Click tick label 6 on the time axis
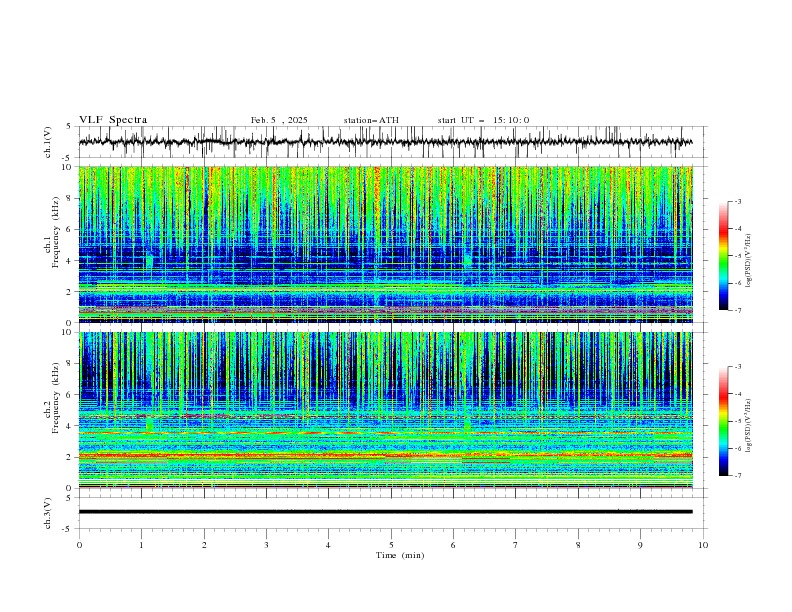The height and width of the screenshot is (612, 792). [453, 545]
